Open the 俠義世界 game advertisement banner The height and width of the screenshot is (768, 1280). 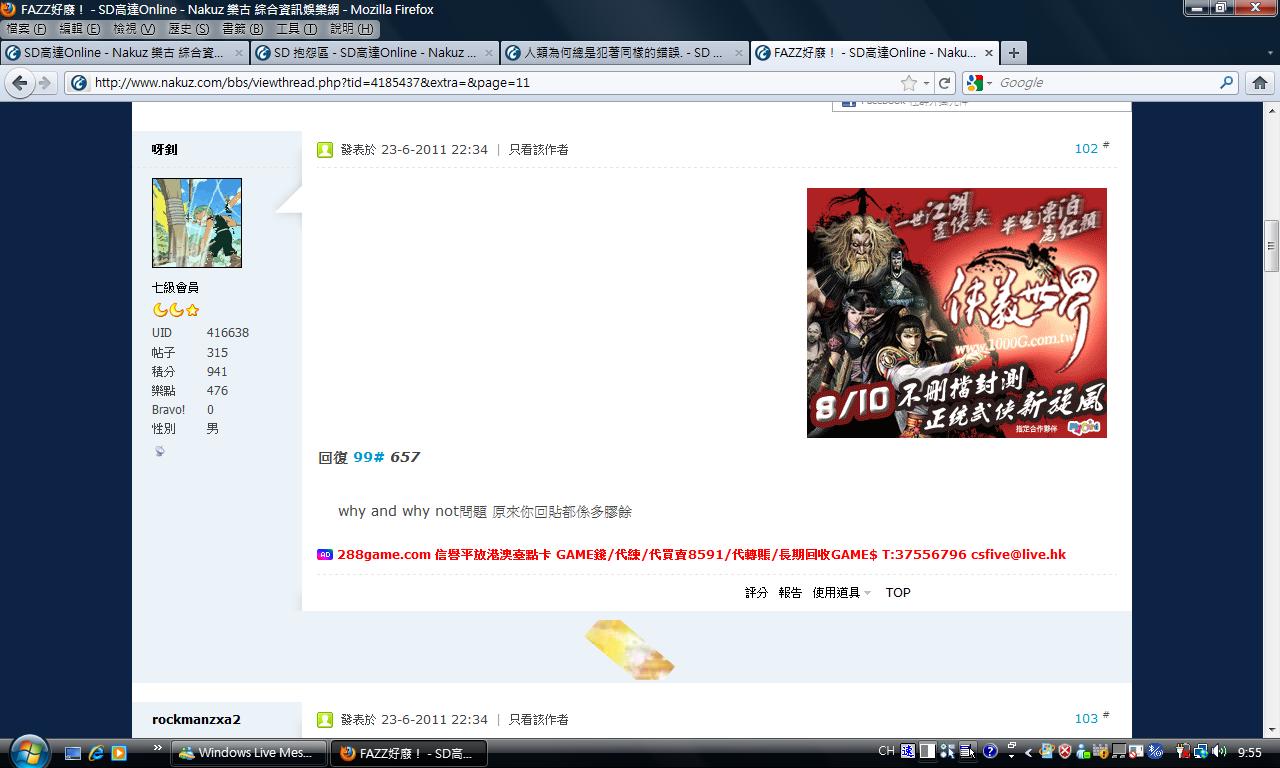(x=957, y=313)
